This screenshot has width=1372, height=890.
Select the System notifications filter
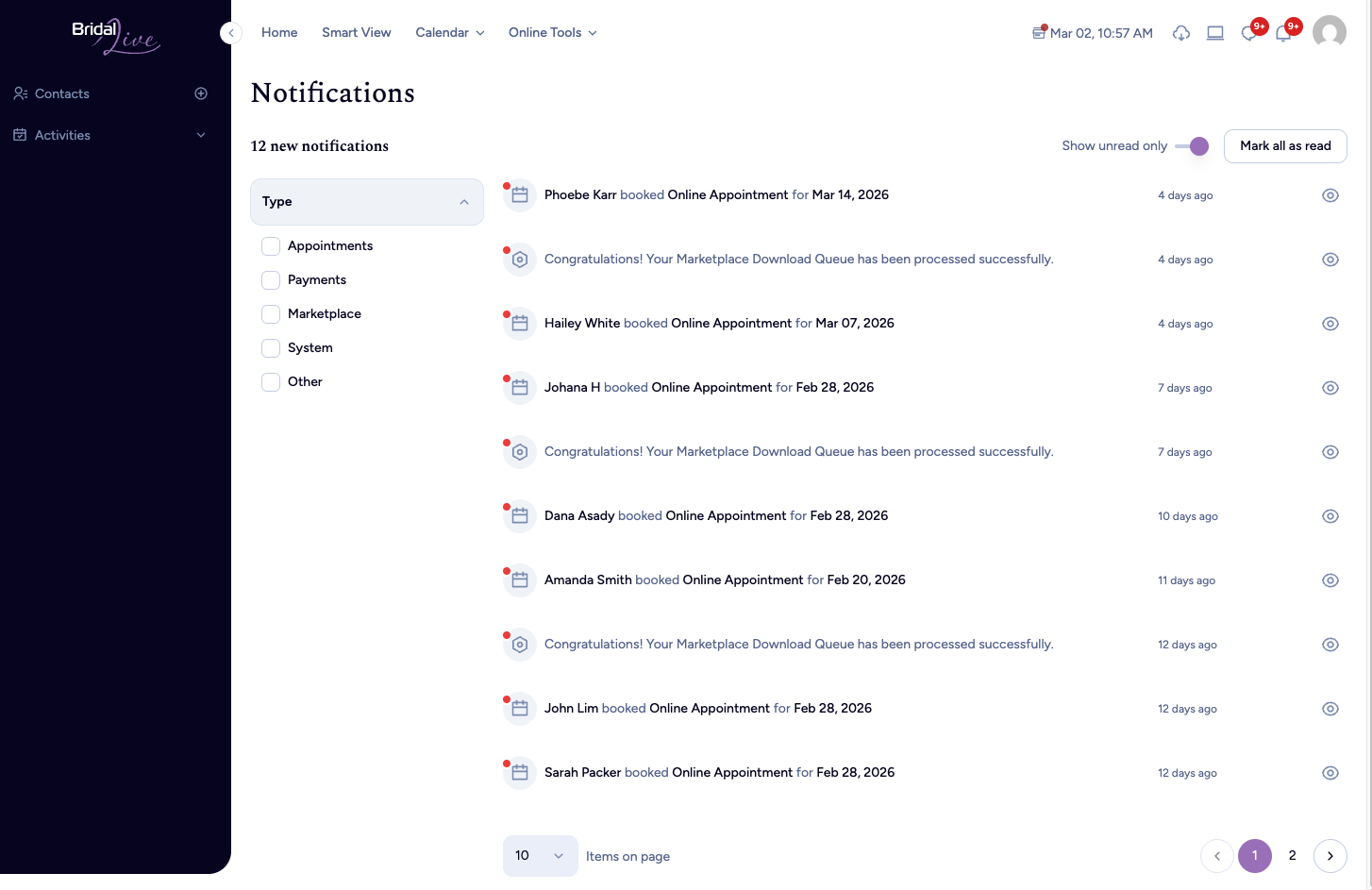[x=271, y=347]
